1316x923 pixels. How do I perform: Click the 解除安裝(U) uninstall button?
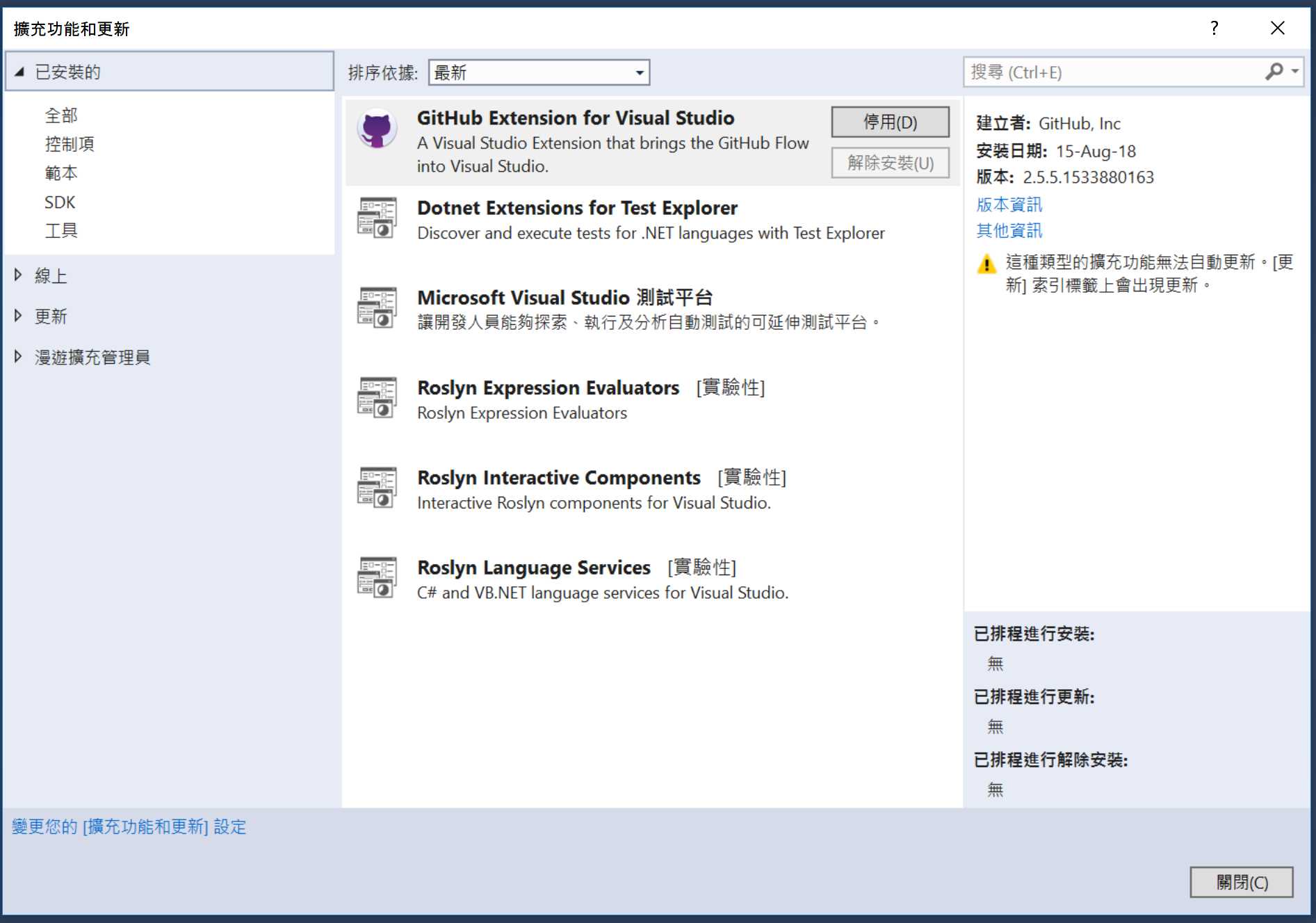click(x=890, y=163)
